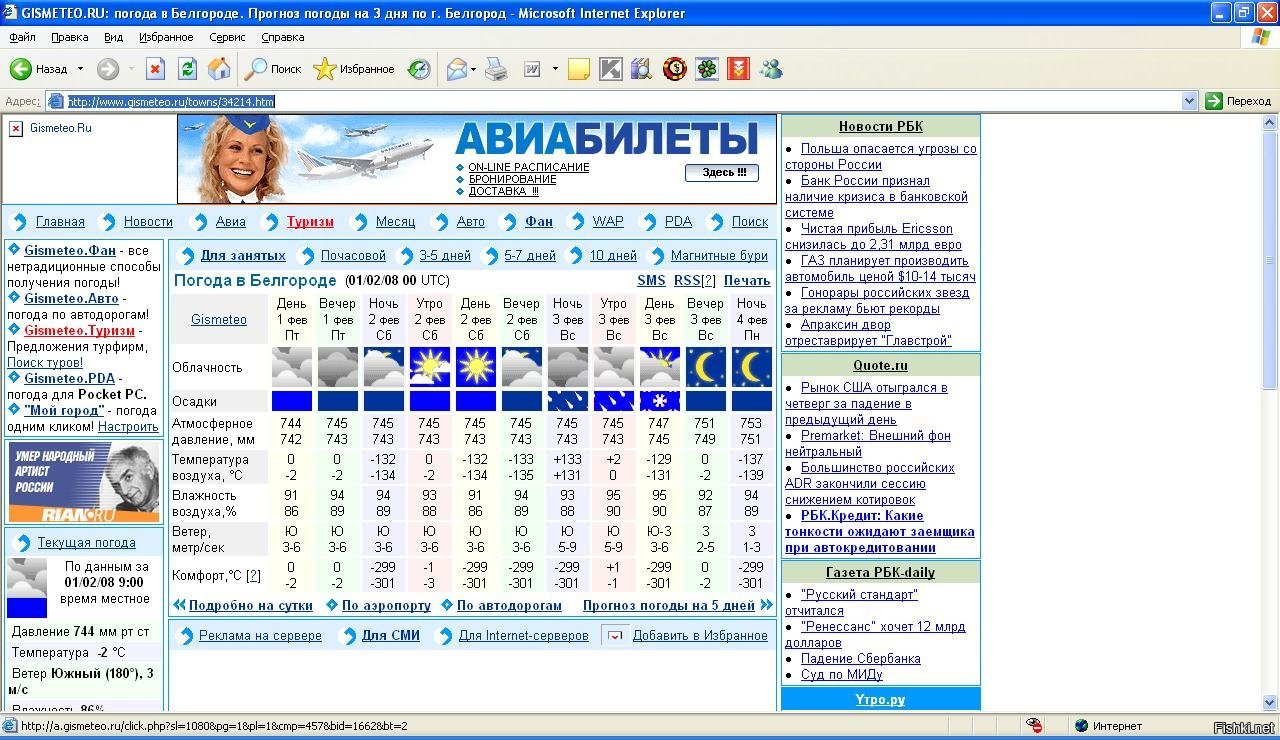Screen dimensions: 1280x740
Task: Click the Настроить link
Action: 128,427
